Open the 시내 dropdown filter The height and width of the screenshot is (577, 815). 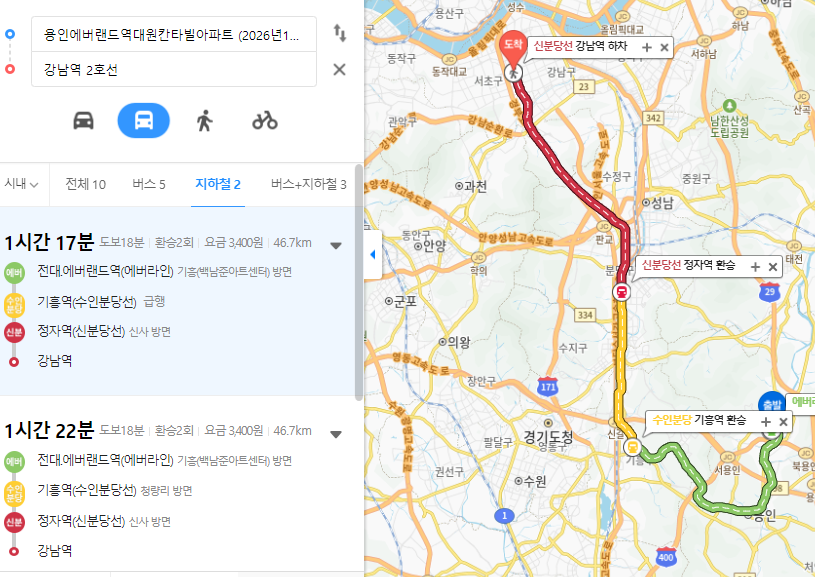coord(21,184)
